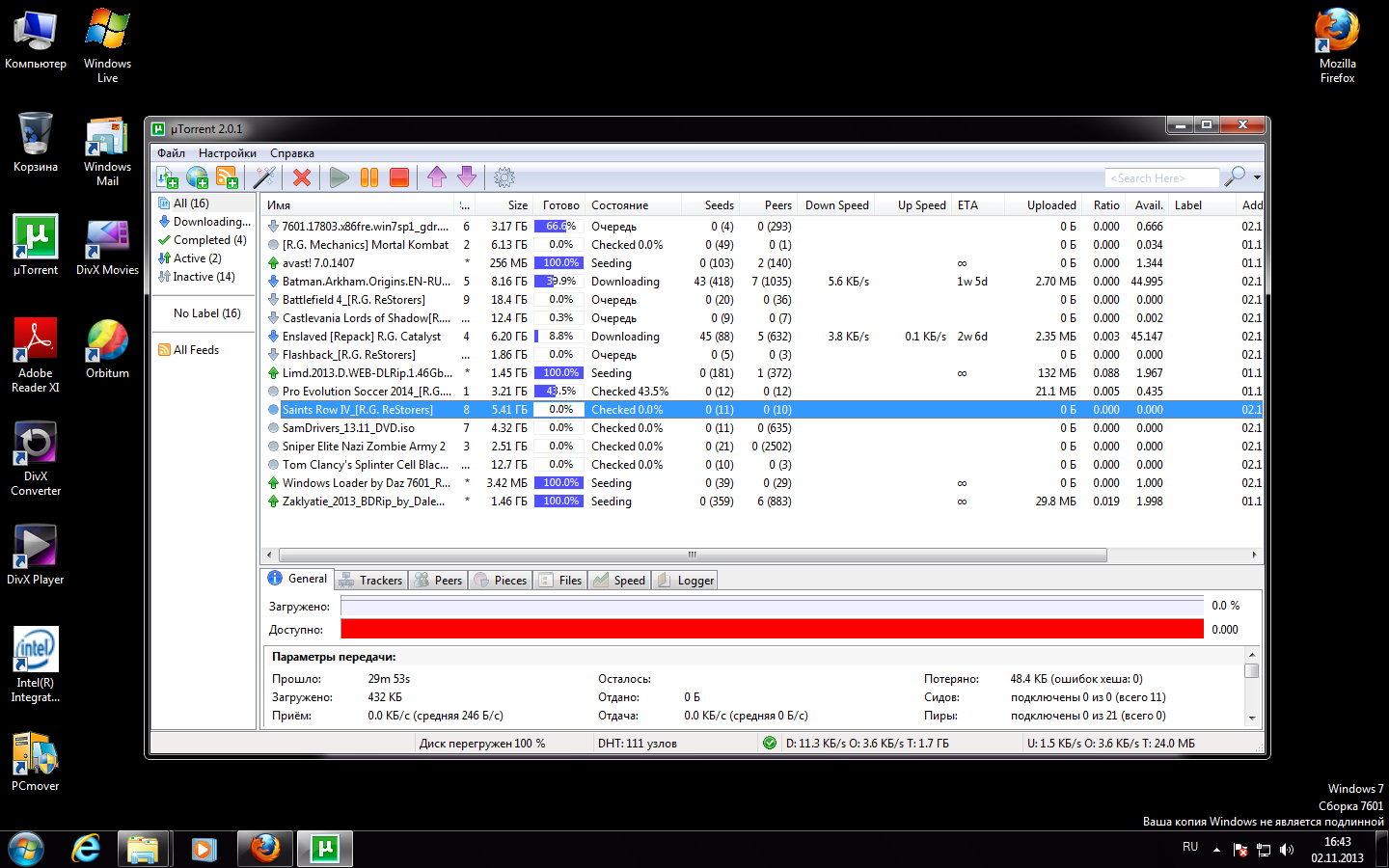Sort by Ratio column header
Image resolution: width=1389 pixels, height=868 pixels.
tap(1103, 205)
